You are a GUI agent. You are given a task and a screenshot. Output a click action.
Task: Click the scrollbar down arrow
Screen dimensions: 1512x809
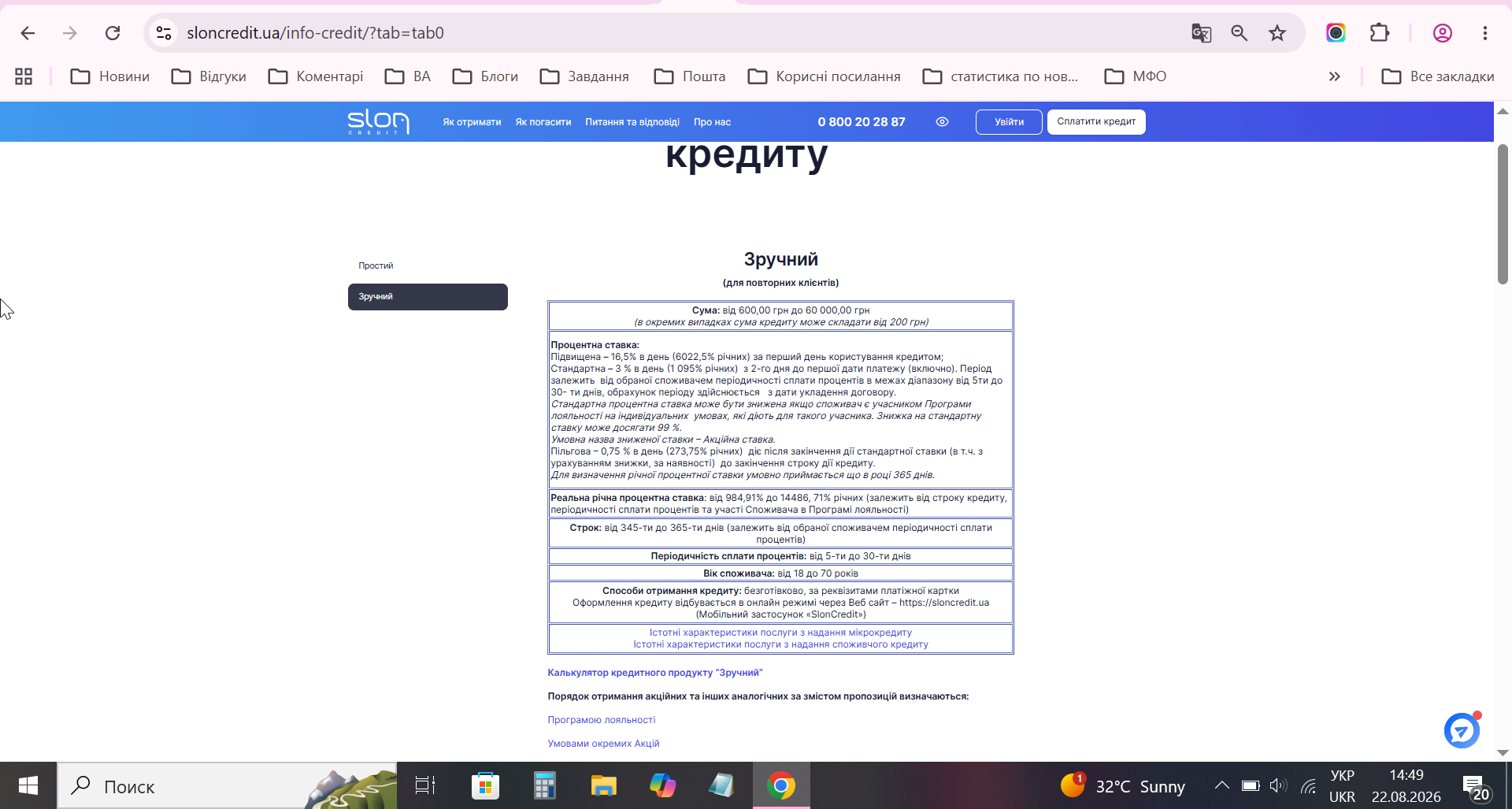click(1503, 753)
